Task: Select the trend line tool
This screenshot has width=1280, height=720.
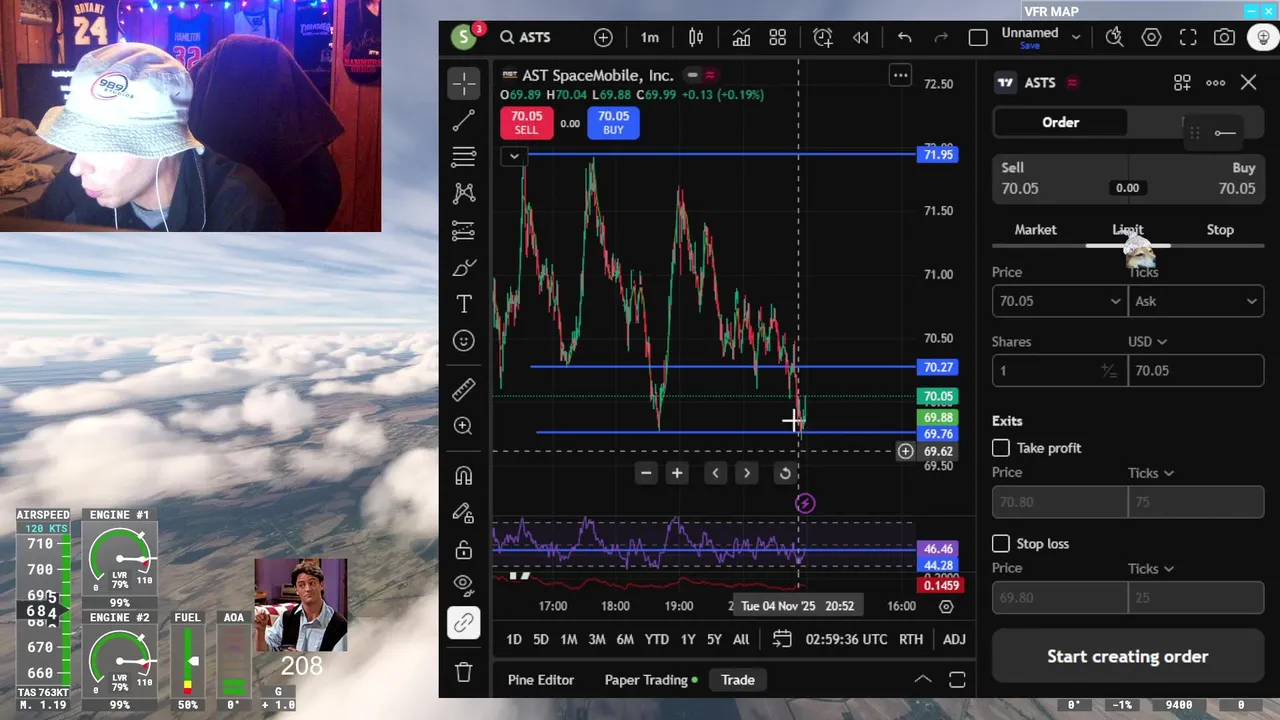Action: coord(464,121)
